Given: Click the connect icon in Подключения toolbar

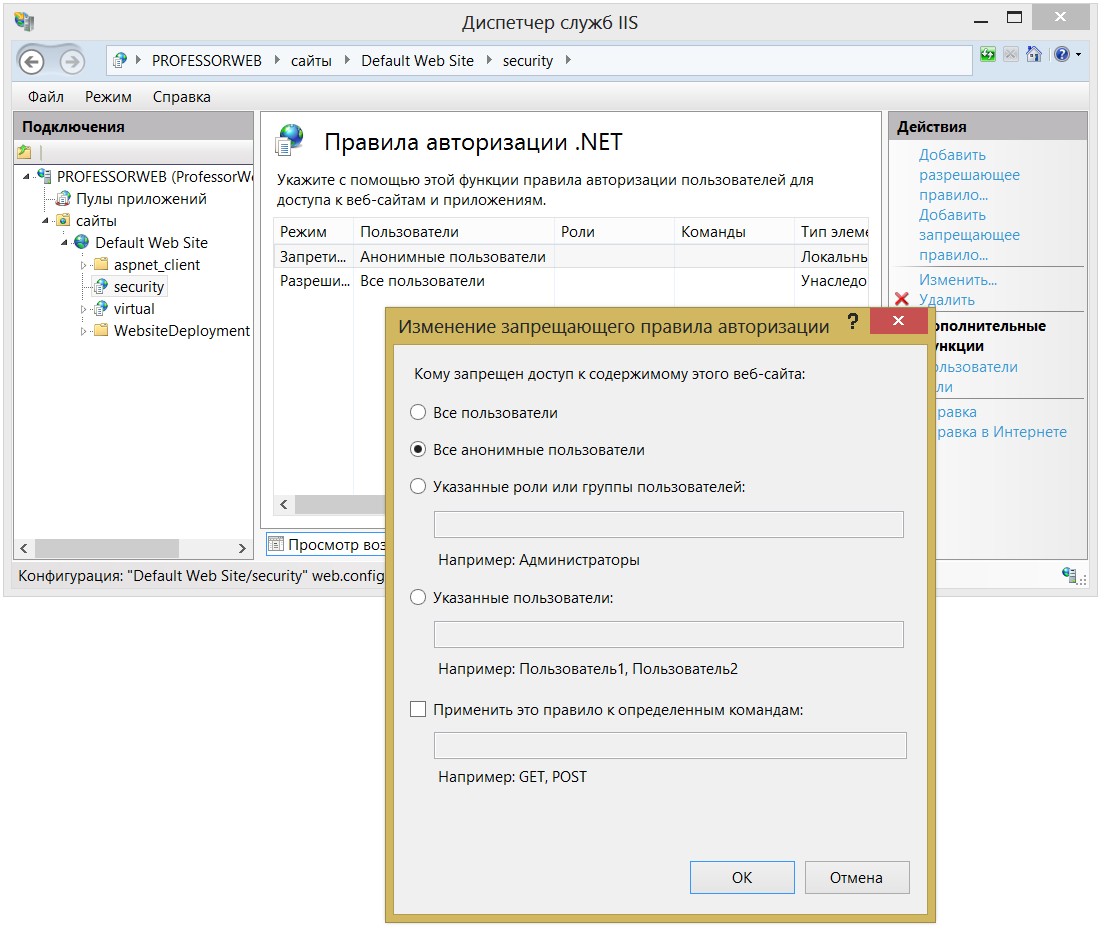Looking at the screenshot, I should 25,152.
